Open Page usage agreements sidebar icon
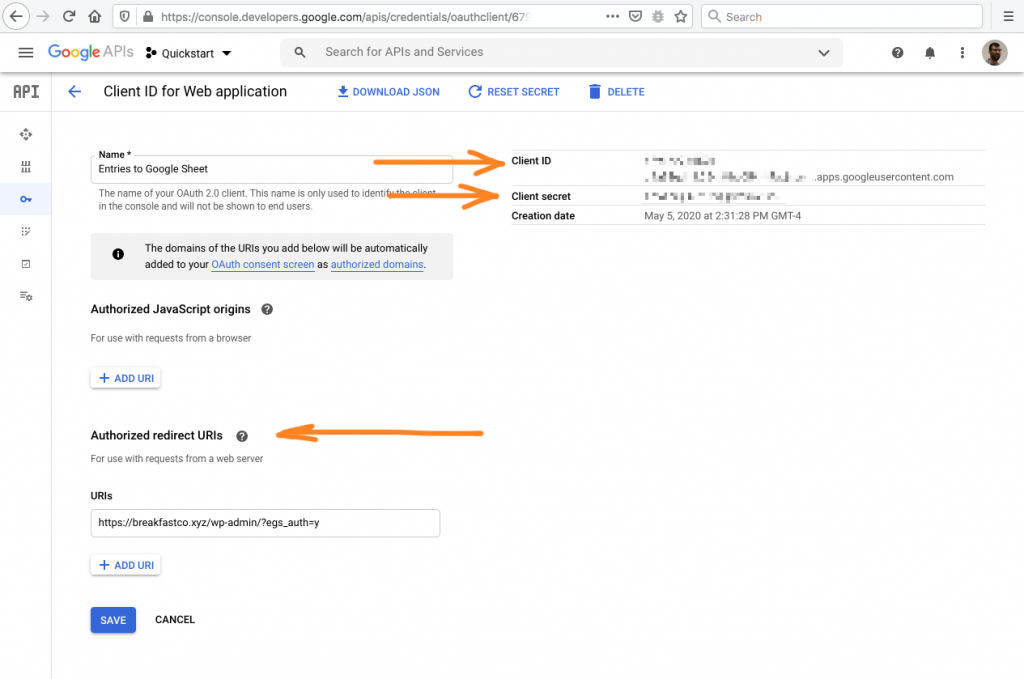The height and width of the screenshot is (679, 1024). coord(26,296)
